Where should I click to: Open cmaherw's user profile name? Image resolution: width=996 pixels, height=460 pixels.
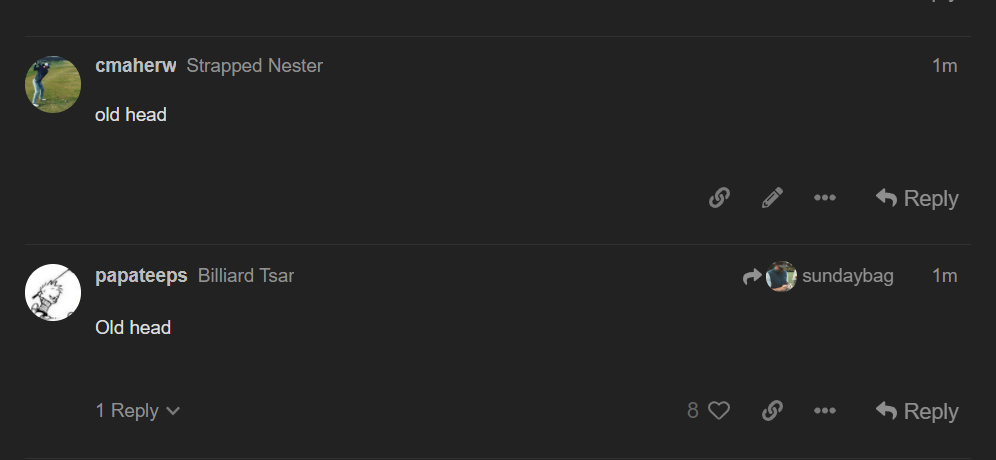(x=136, y=66)
